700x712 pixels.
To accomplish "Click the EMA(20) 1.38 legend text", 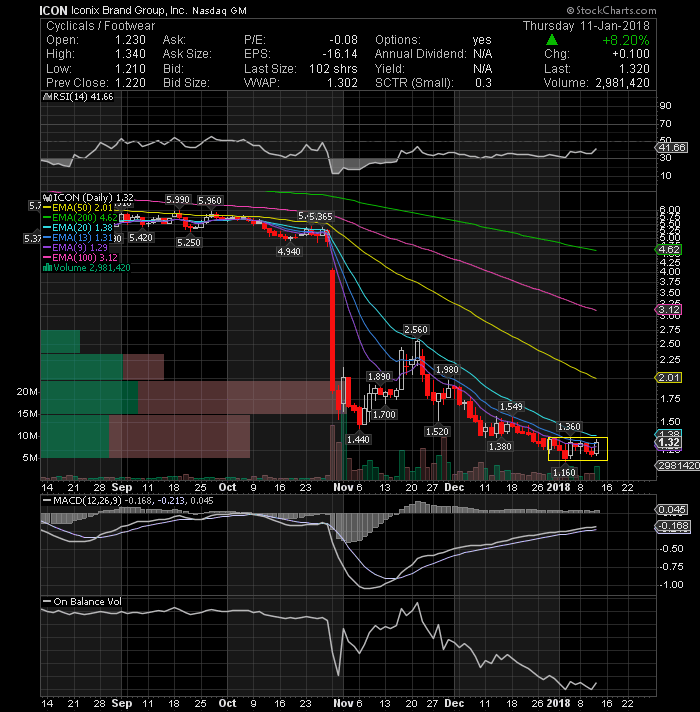I will [x=83, y=227].
